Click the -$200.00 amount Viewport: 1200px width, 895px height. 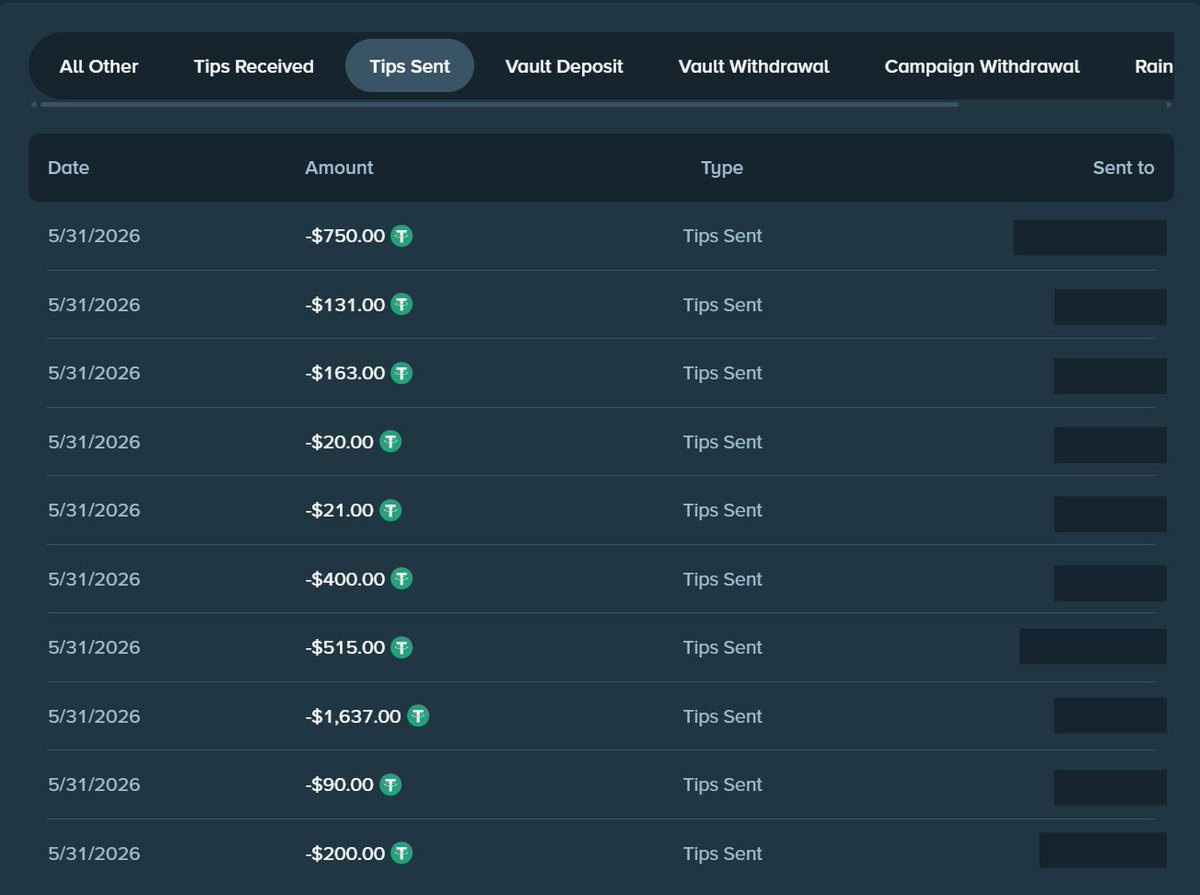345,853
